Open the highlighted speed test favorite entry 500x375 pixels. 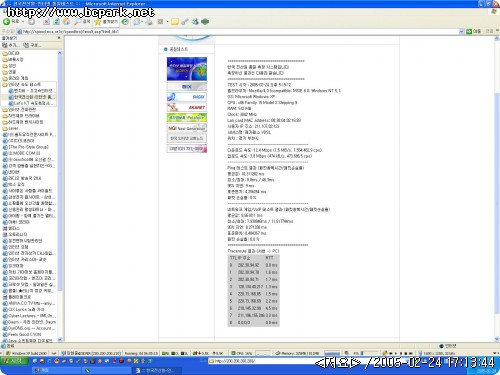31,97
